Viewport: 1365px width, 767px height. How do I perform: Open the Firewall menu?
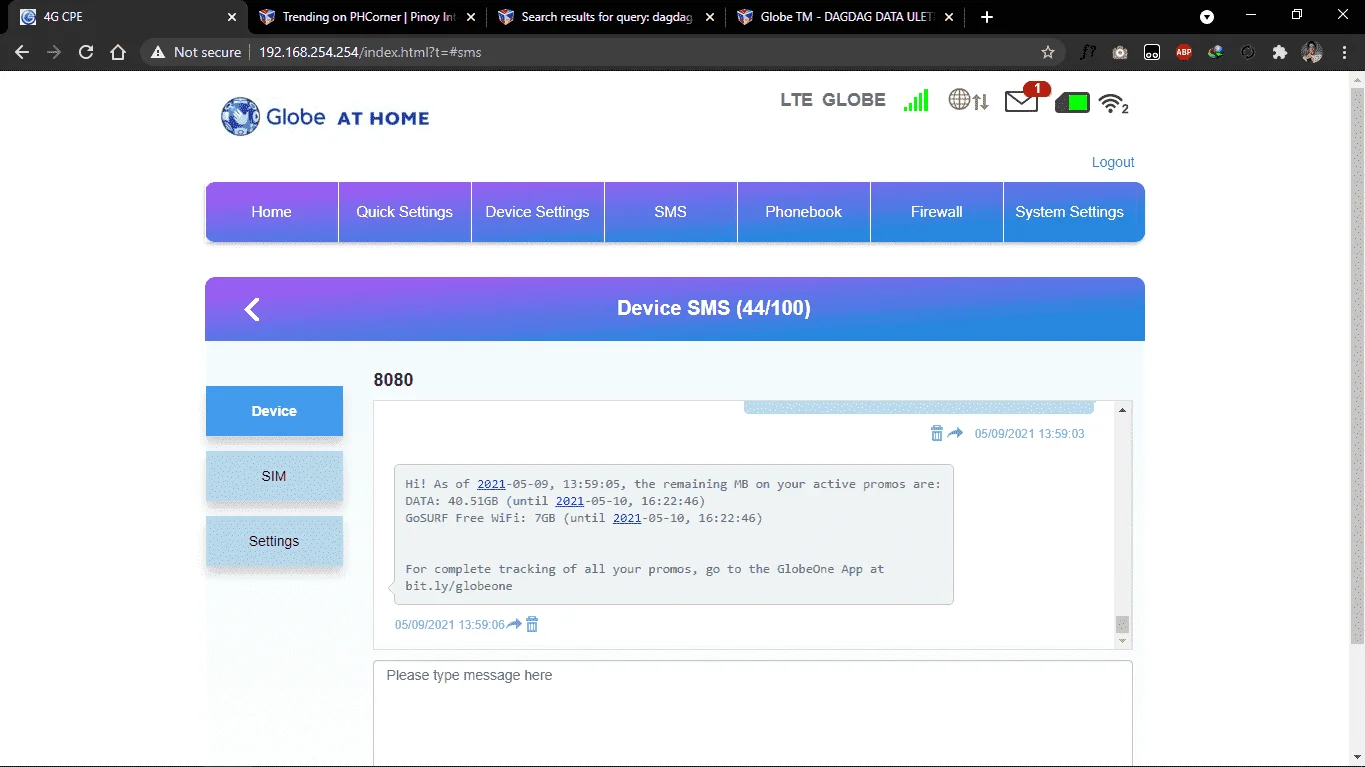tap(937, 212)
